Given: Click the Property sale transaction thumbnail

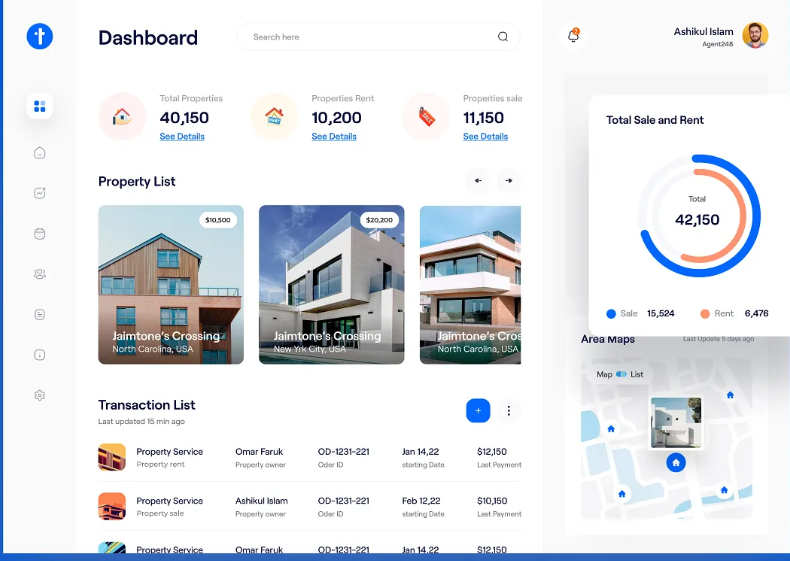Looking at the screenshot, I should pyautogui.click(x=112, y=506).
